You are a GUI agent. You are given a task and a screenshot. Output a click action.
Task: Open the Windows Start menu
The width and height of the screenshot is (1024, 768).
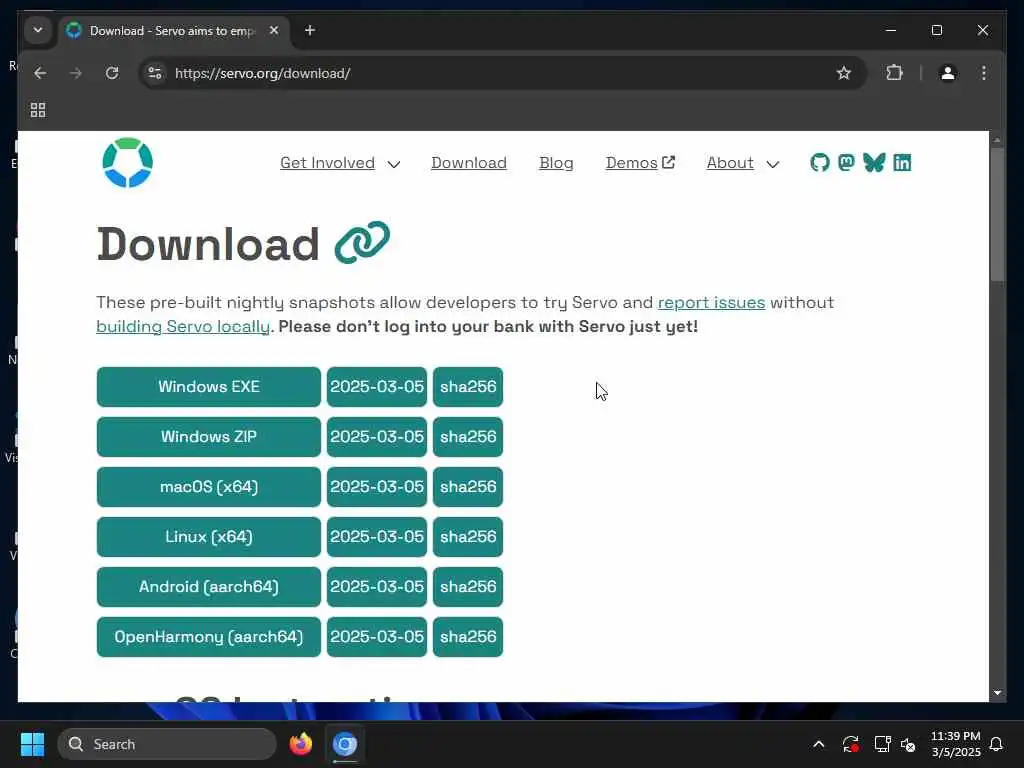32,744
